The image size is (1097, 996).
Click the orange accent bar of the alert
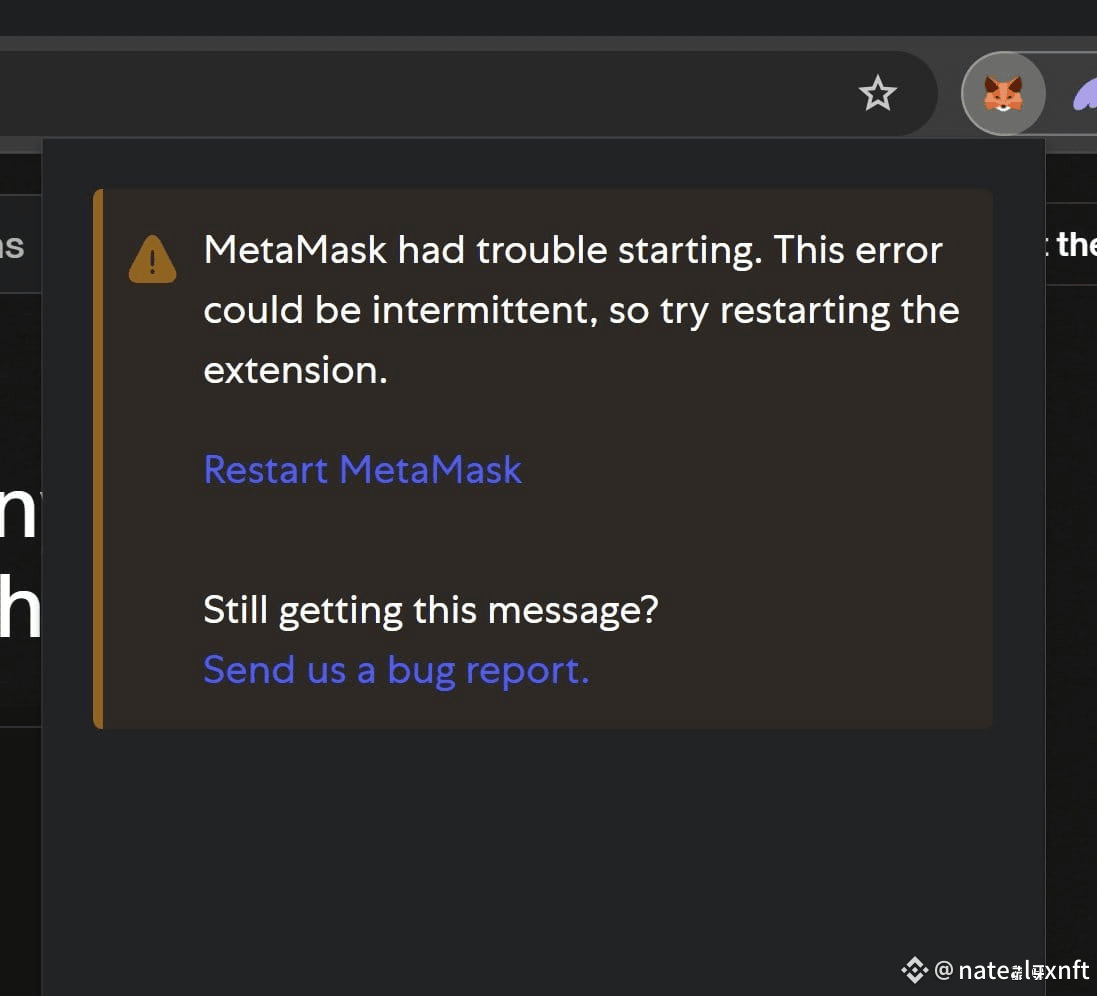coord(98,459)
